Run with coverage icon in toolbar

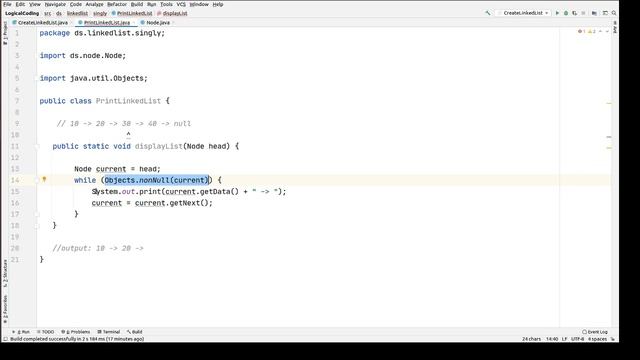574,13
